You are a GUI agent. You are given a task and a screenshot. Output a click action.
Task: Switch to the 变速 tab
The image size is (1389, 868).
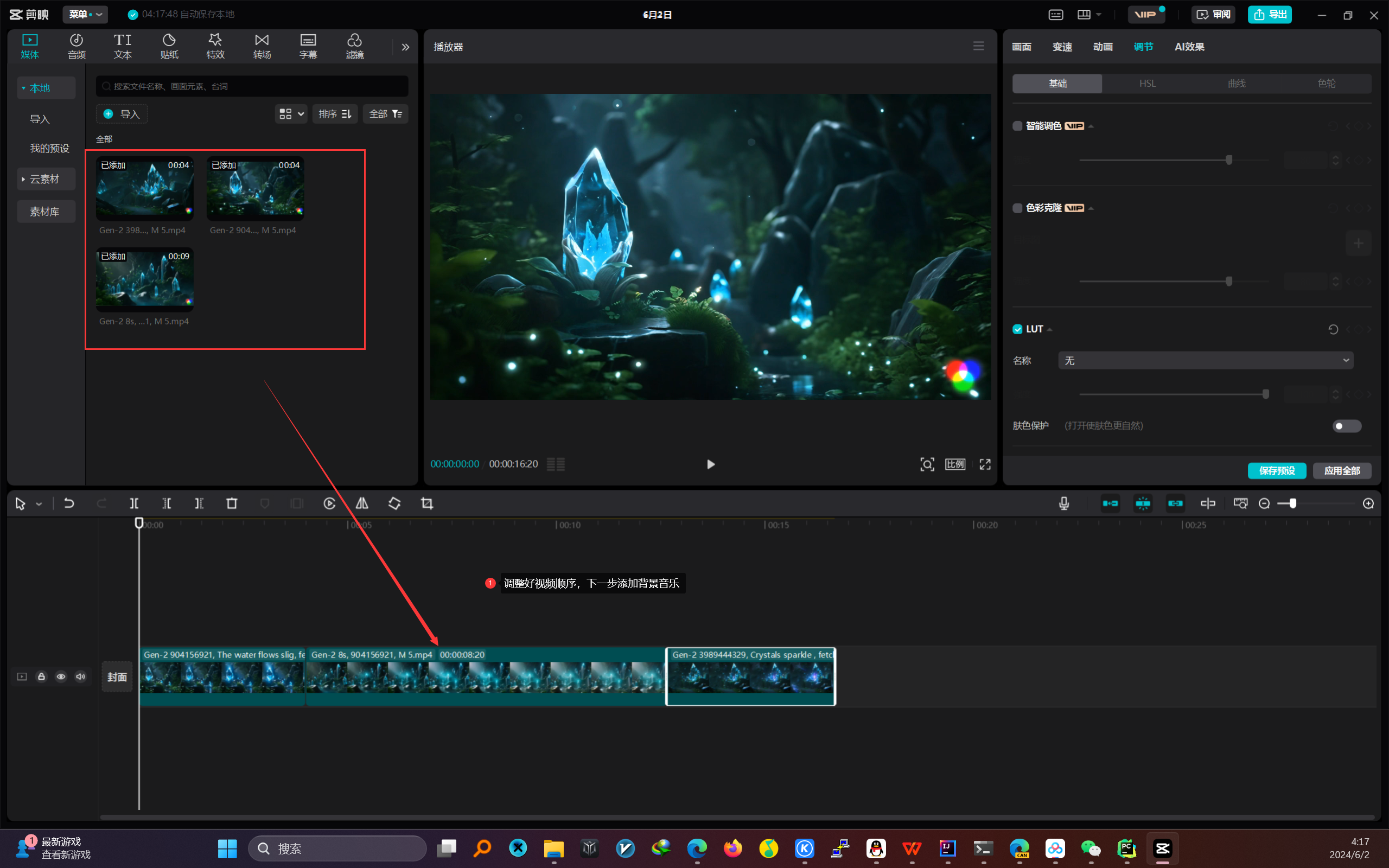[1062, 47]
